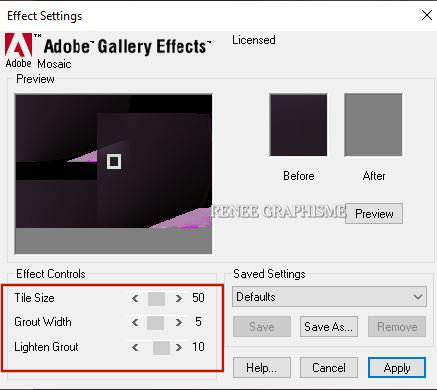Click the Lighten Grout slider thumb
The image size is (437, 390).
click(x=161, y=348)
